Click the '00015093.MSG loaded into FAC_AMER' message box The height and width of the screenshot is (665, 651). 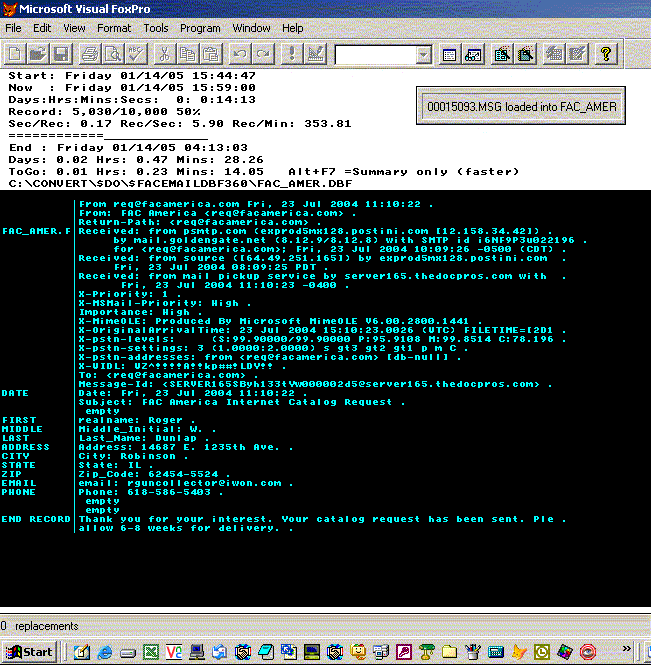click(521, 106)
